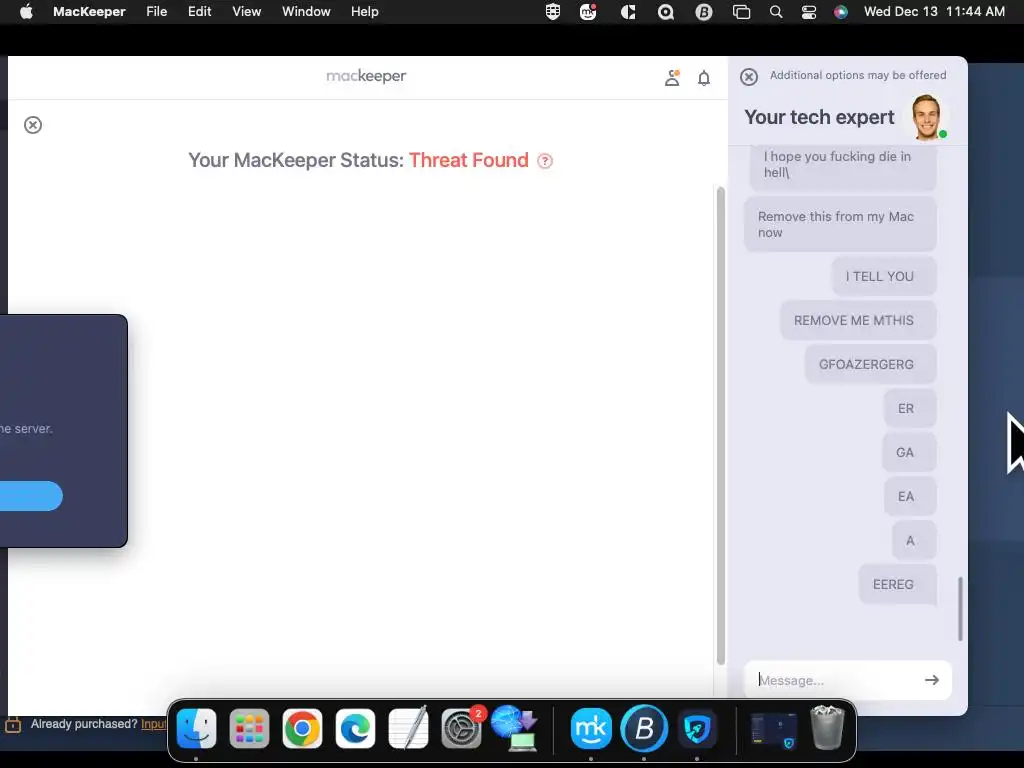
Task: Open the Apple menu
Action: [26, 12]
